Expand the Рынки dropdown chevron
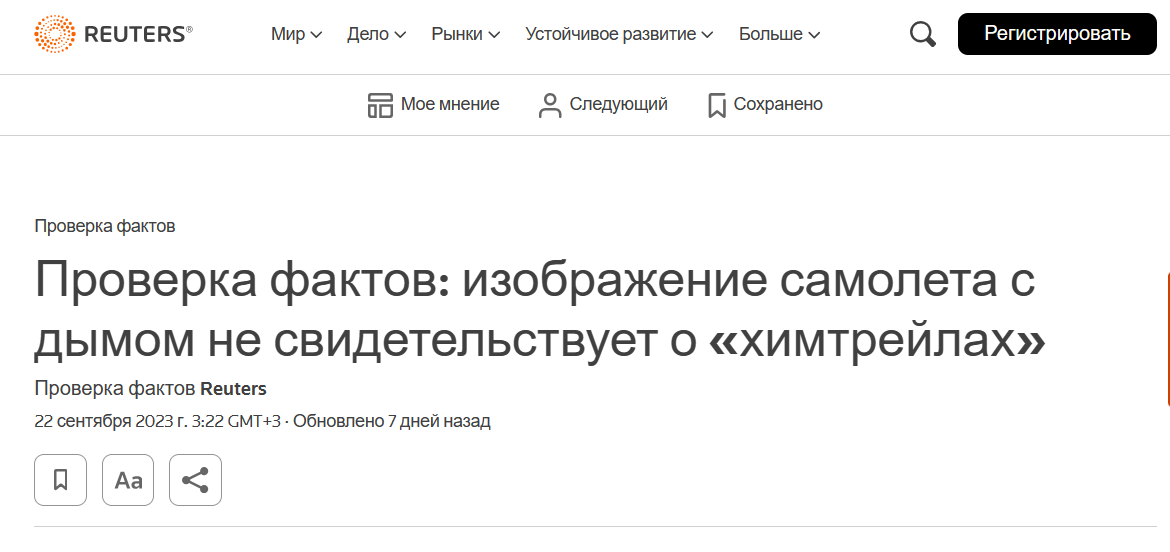The width and height of the screenshot is (1170, 552). 494,34
